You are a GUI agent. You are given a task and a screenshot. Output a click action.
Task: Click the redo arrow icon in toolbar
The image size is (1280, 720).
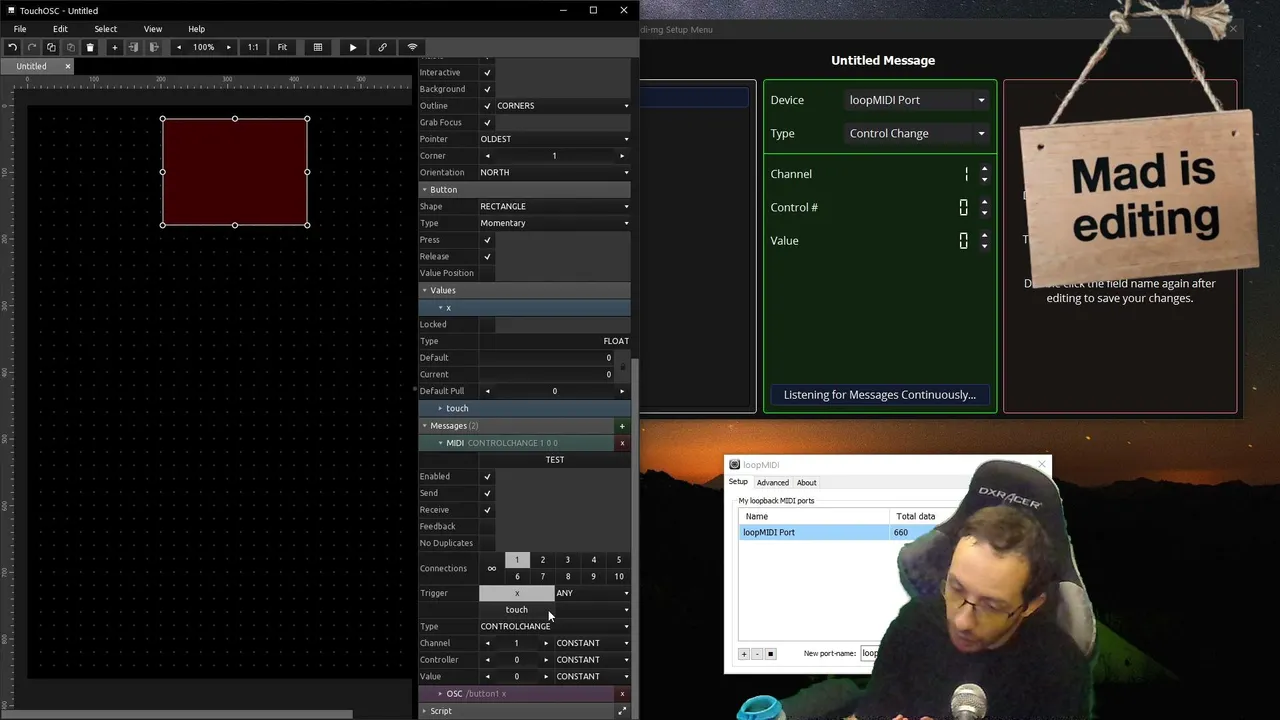[32, 47]
